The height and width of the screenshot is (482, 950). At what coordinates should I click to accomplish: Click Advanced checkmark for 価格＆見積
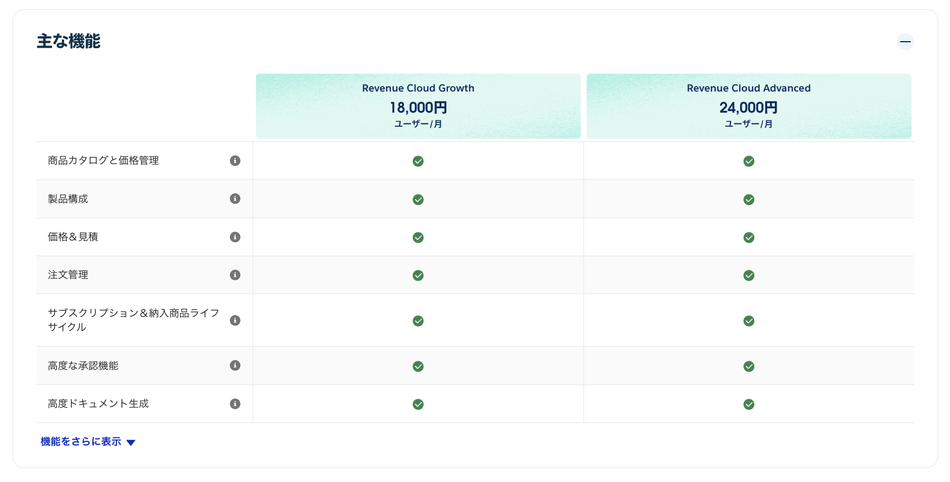[x=749, y=237]
